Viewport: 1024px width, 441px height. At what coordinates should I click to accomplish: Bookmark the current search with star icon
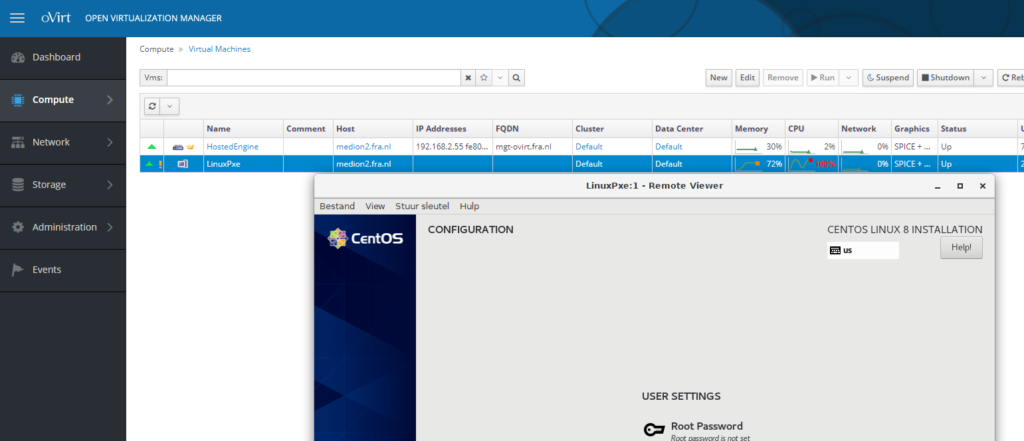[483, 77]
